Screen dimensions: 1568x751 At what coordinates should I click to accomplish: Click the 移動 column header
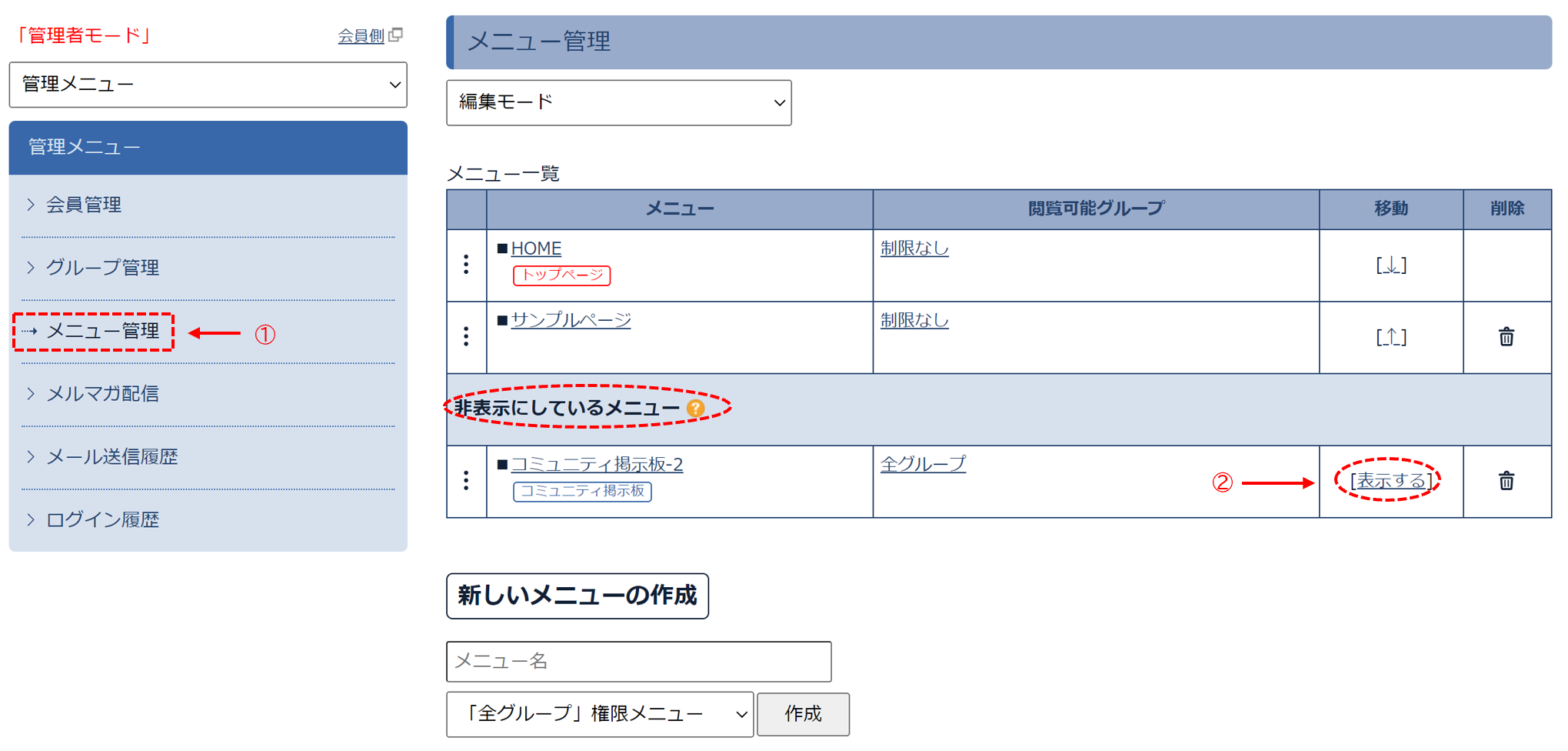tap(1390, 209)
